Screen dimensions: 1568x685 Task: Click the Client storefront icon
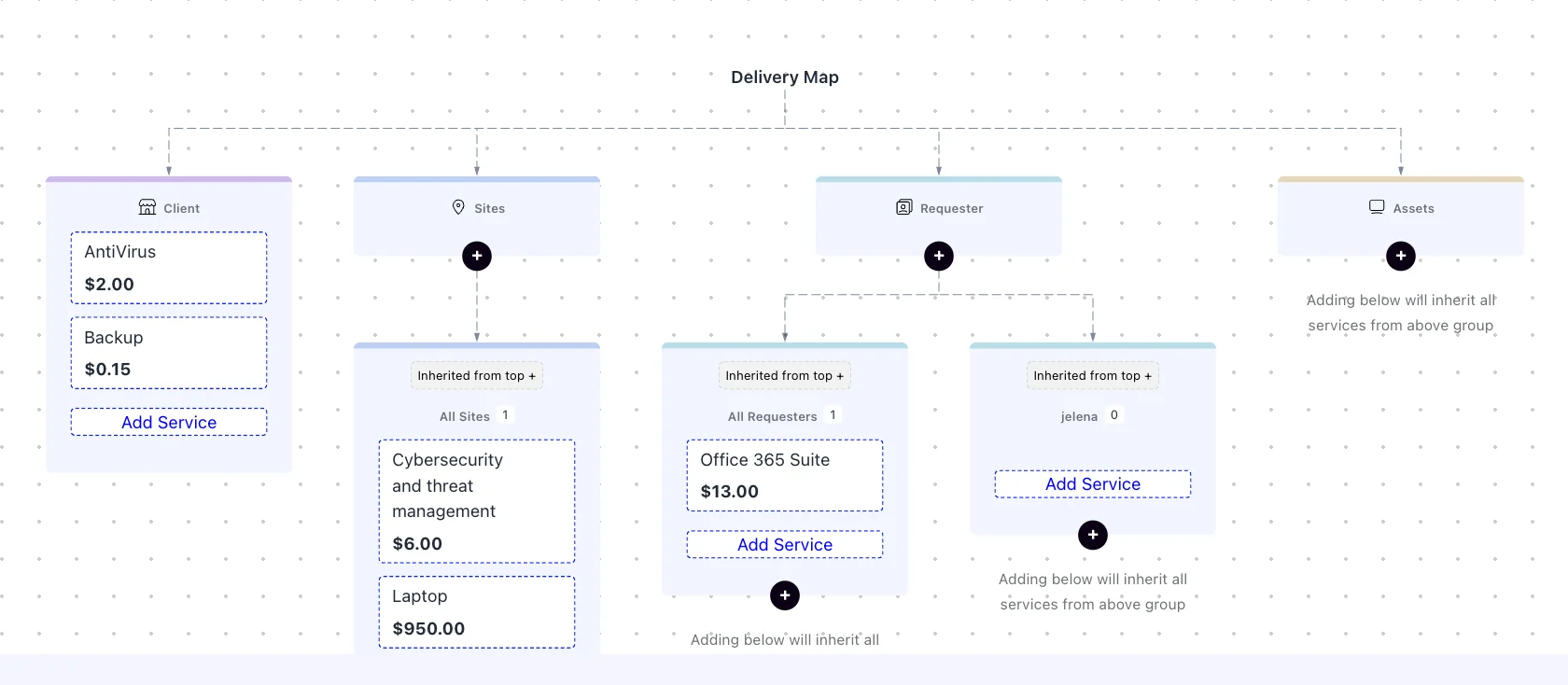[147, 207]
